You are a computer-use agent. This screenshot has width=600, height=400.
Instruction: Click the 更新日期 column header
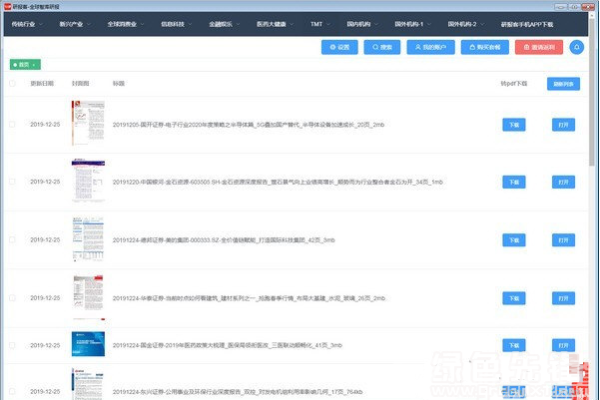(42, 83)
